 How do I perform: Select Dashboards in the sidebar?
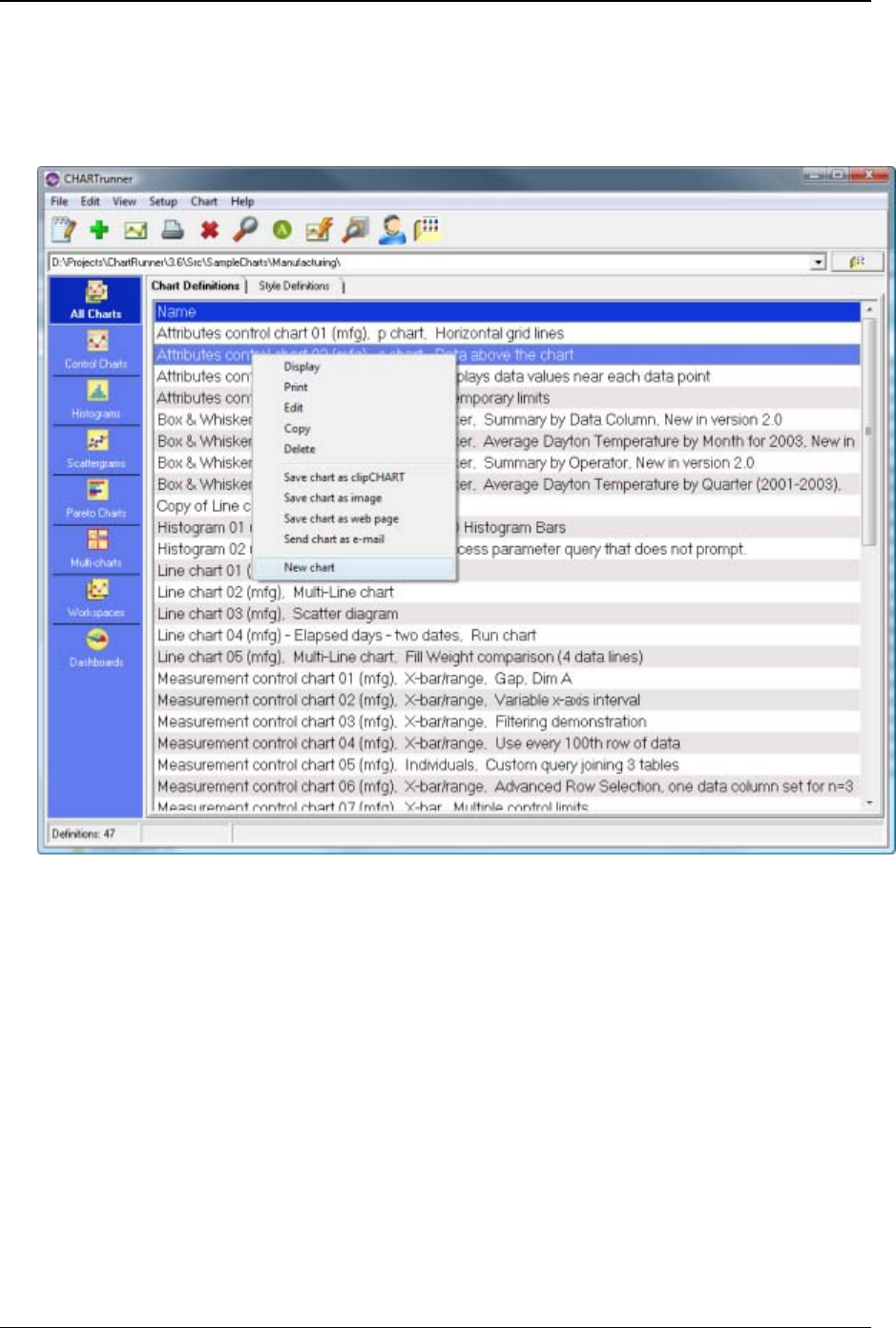click(x=95, y=648)
